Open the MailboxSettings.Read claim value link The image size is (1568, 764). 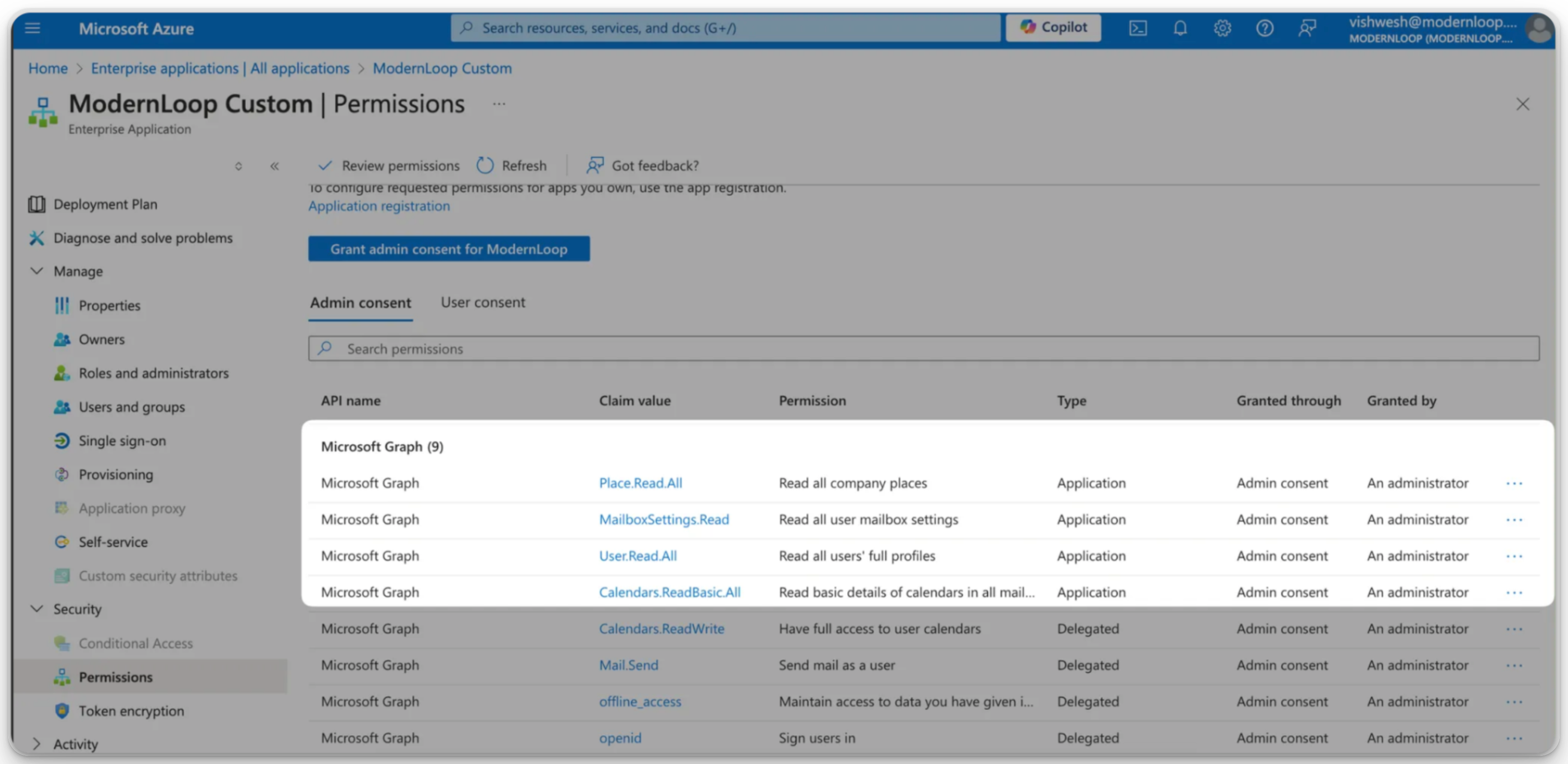[x=664, y=520]
